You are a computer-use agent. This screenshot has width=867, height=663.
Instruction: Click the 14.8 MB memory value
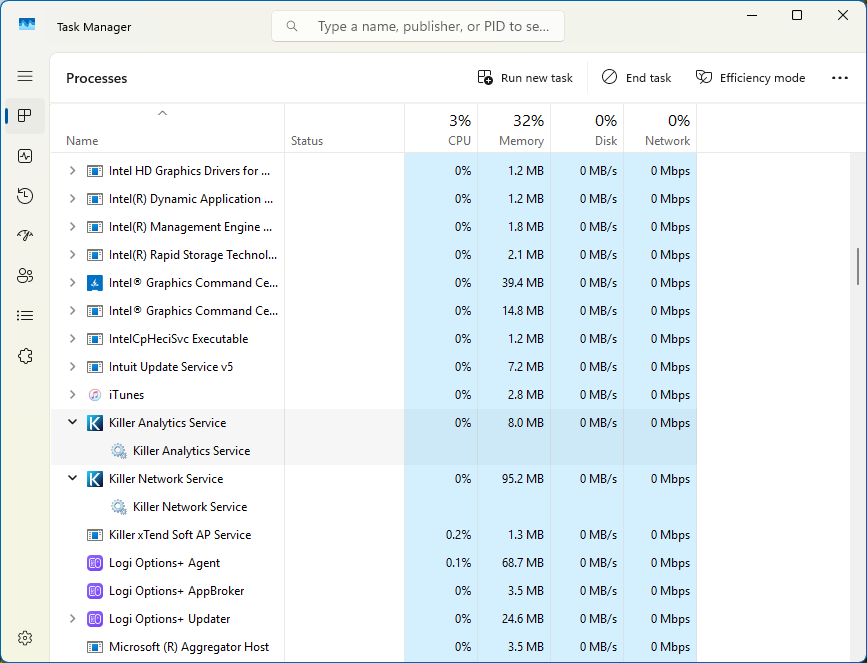pos(523,311)
